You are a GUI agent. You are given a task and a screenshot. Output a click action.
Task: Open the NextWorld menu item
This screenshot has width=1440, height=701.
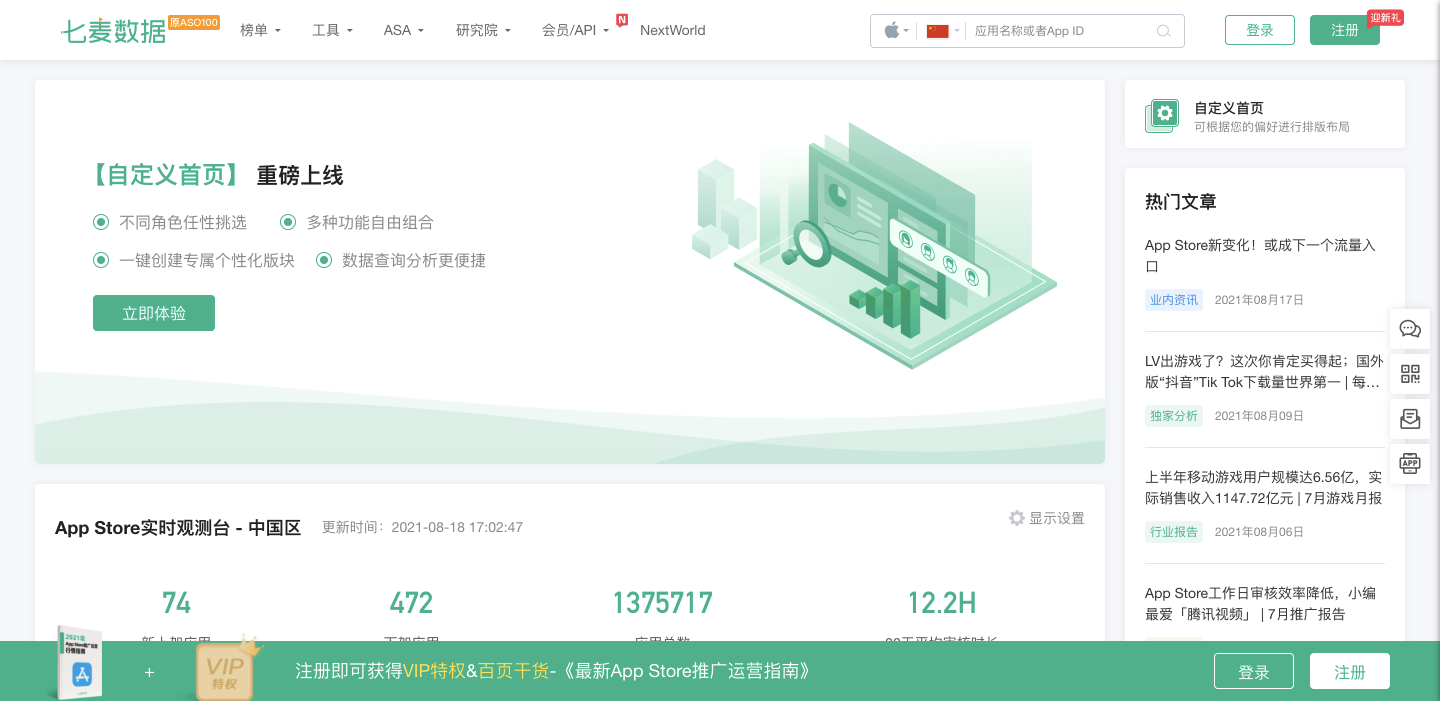[673, 31]
